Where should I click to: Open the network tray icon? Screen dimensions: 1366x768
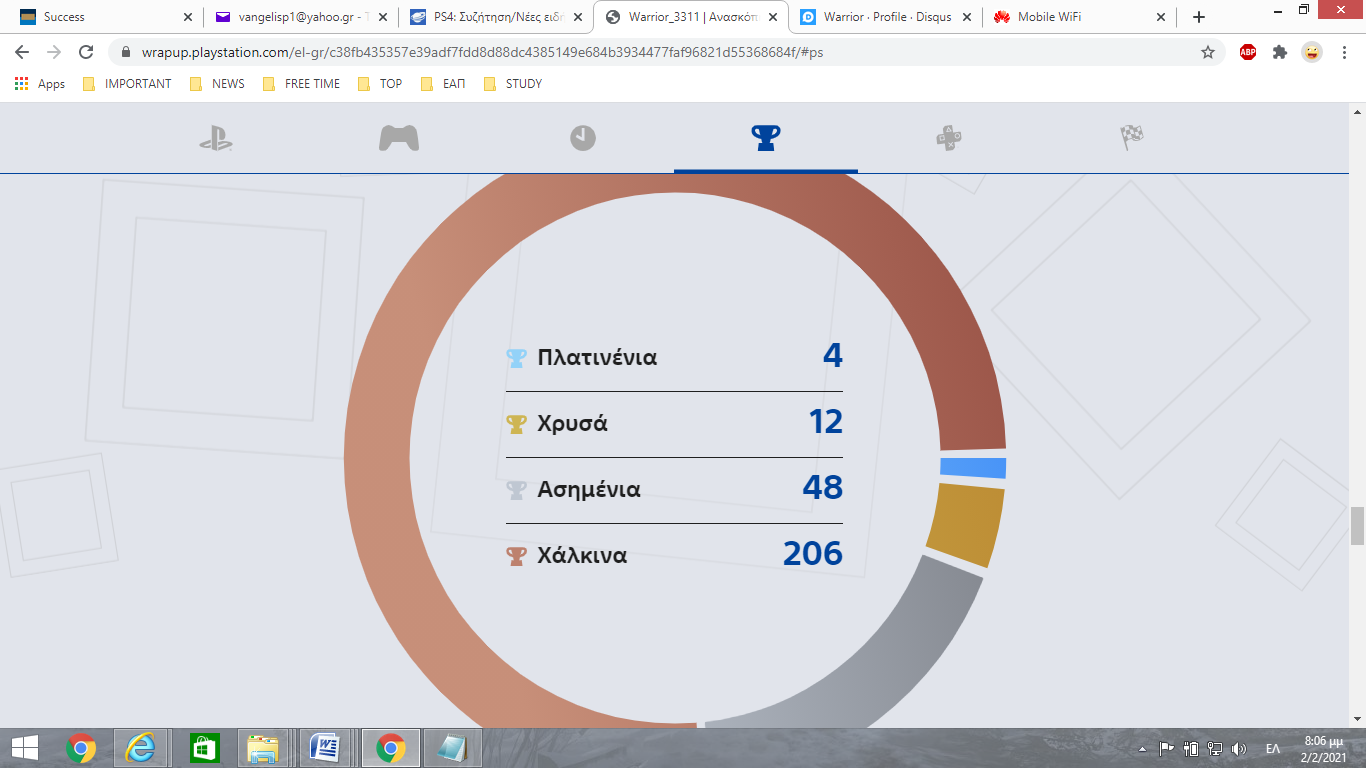point(1215,749)
